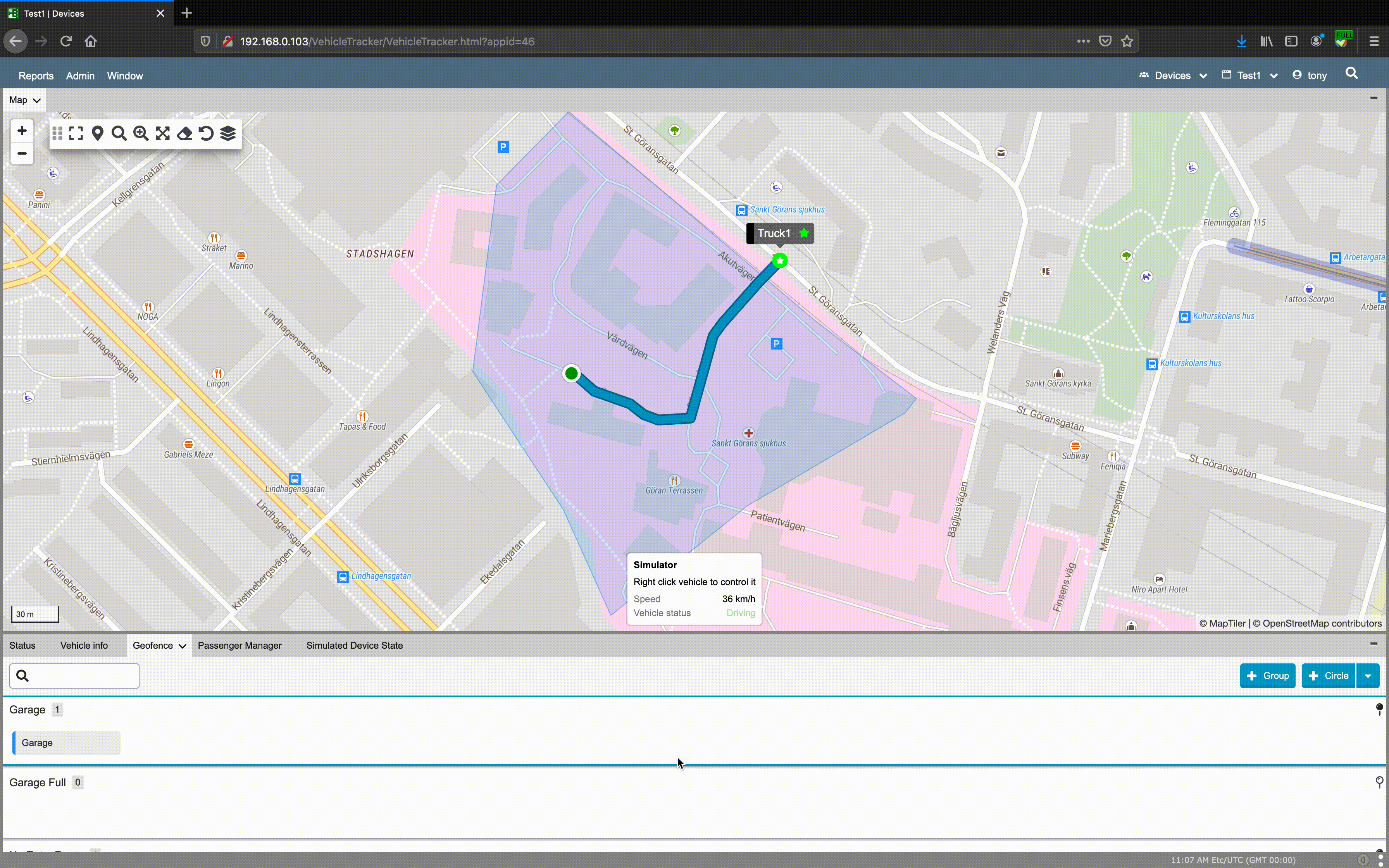
Task: Click the 36 km/h speed value
Action: pyautogui.click(x=738, y=599)
